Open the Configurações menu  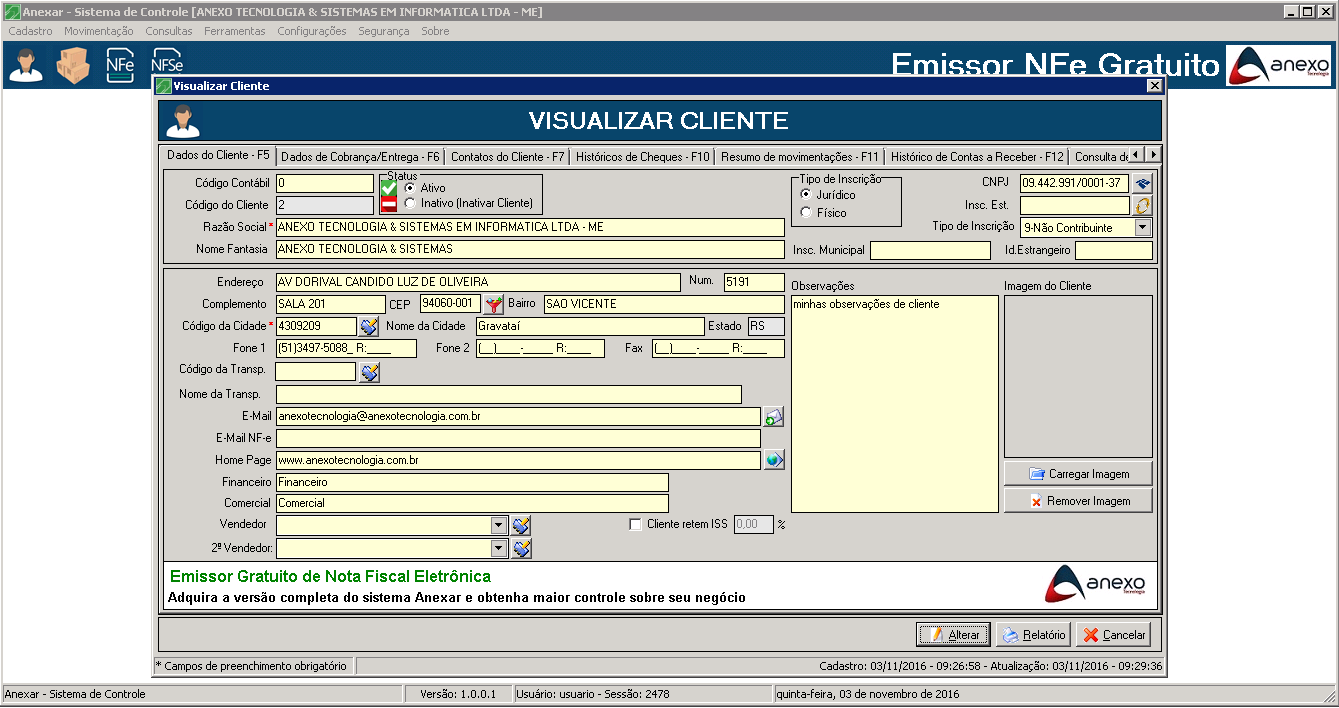(312, 31)
